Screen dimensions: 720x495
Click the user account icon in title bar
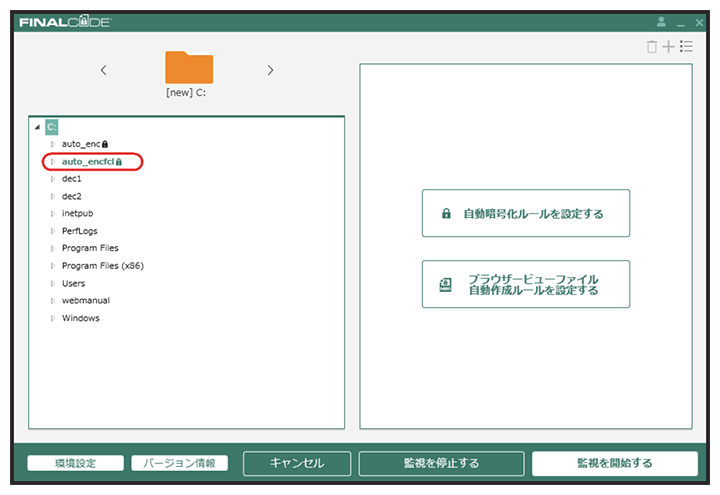(661, 22)
